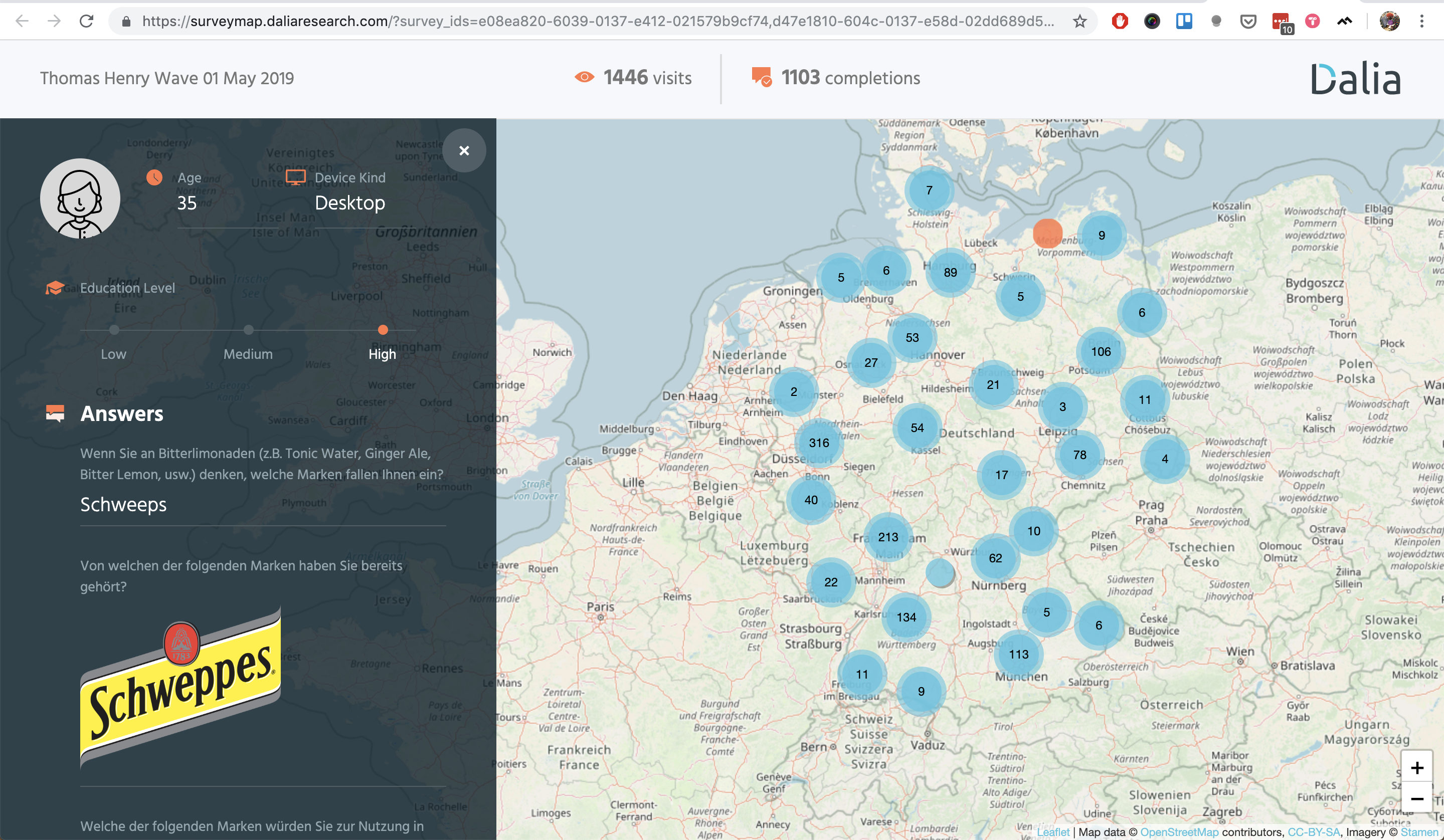Click the browser forward arrow
Viewport: 1444px width, 840px height.
coord(54,21)
